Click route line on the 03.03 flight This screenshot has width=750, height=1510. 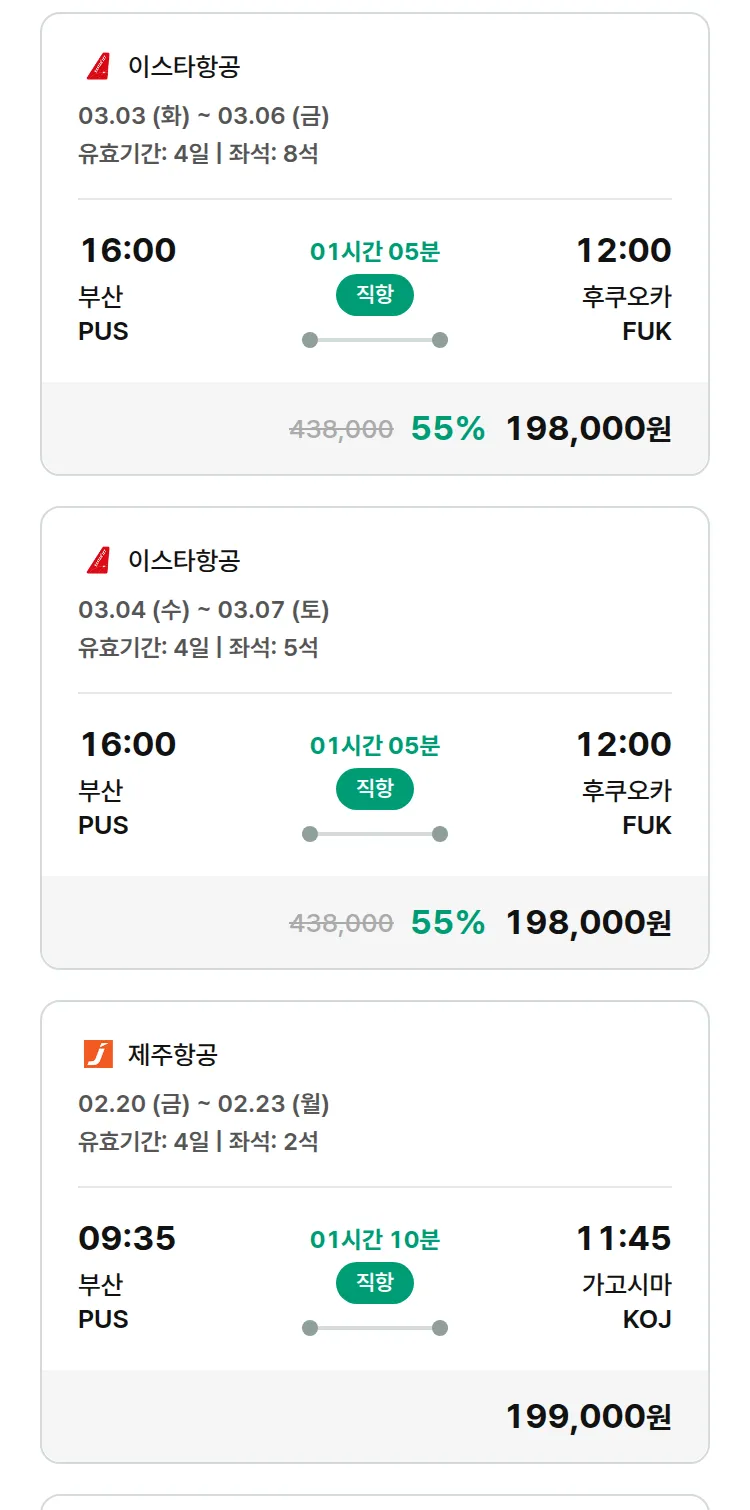coord(375,340)
